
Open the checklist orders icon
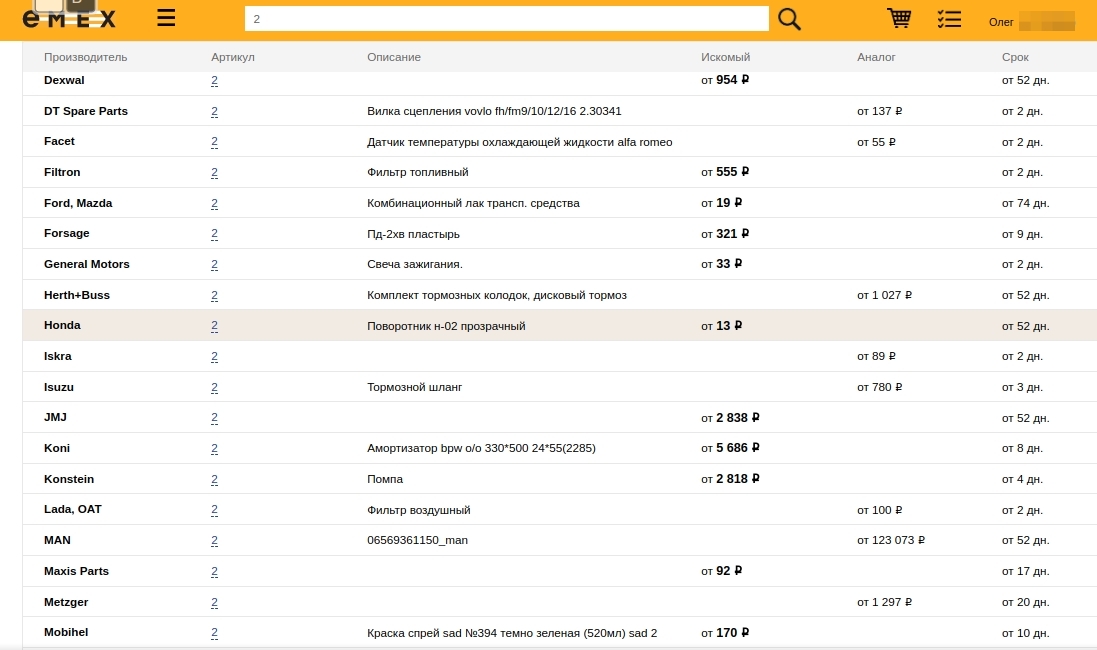(x=949, y=19)
